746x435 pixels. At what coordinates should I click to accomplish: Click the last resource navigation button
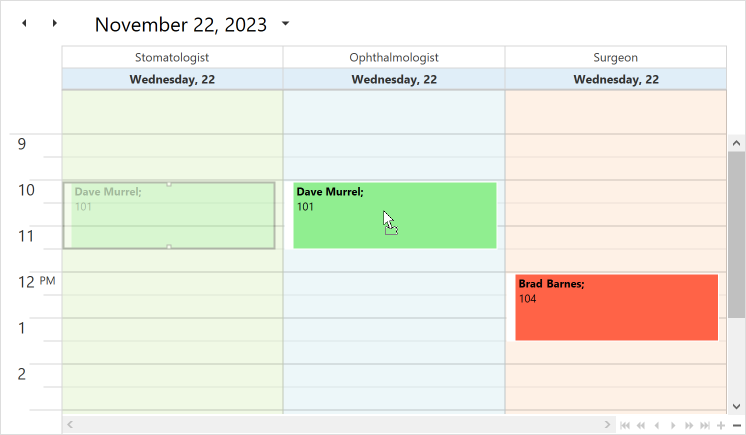pyautogui.click(x=705, y=425)
